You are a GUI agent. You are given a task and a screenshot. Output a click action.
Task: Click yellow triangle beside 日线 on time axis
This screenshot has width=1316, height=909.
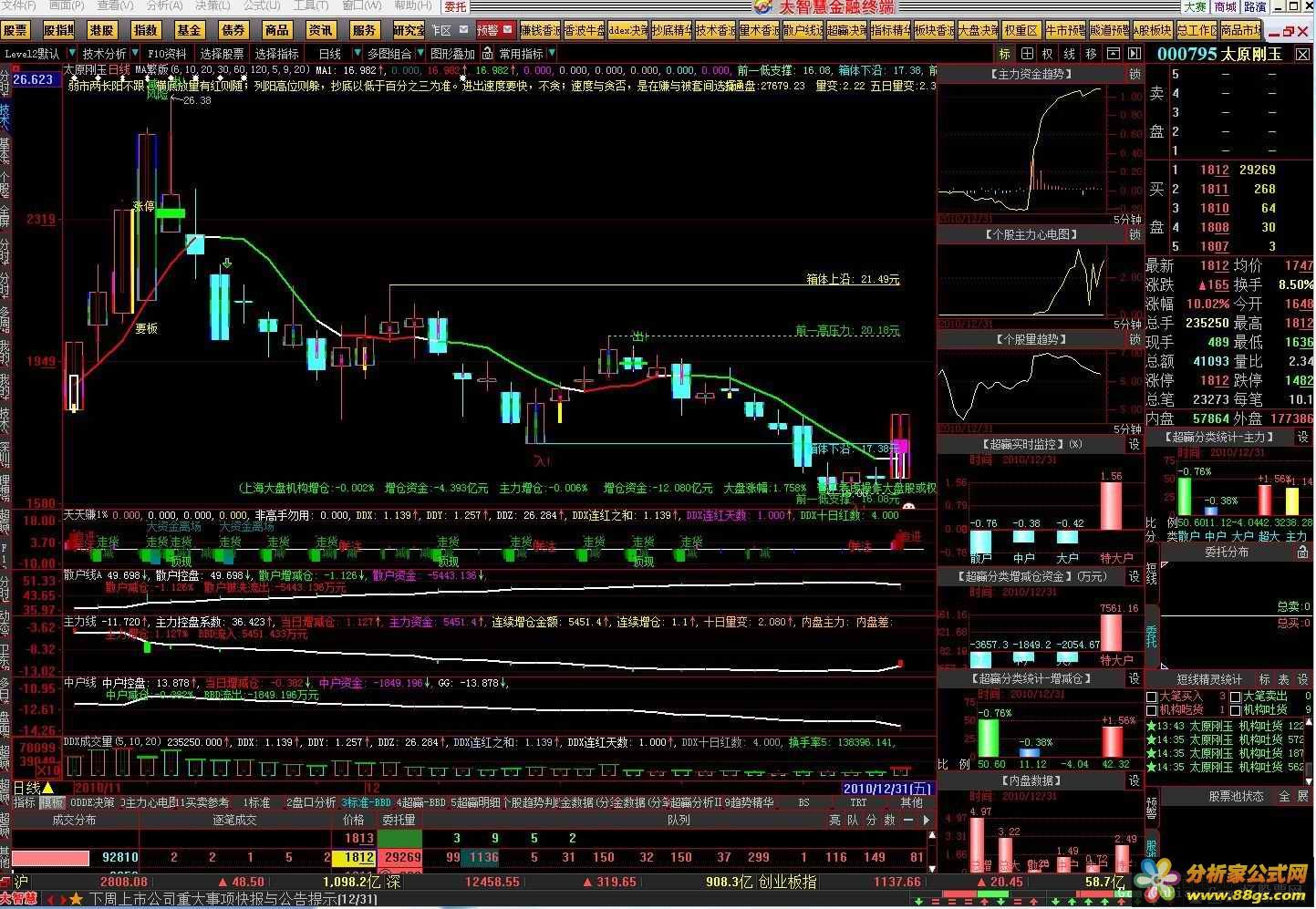tap(47, 788)
